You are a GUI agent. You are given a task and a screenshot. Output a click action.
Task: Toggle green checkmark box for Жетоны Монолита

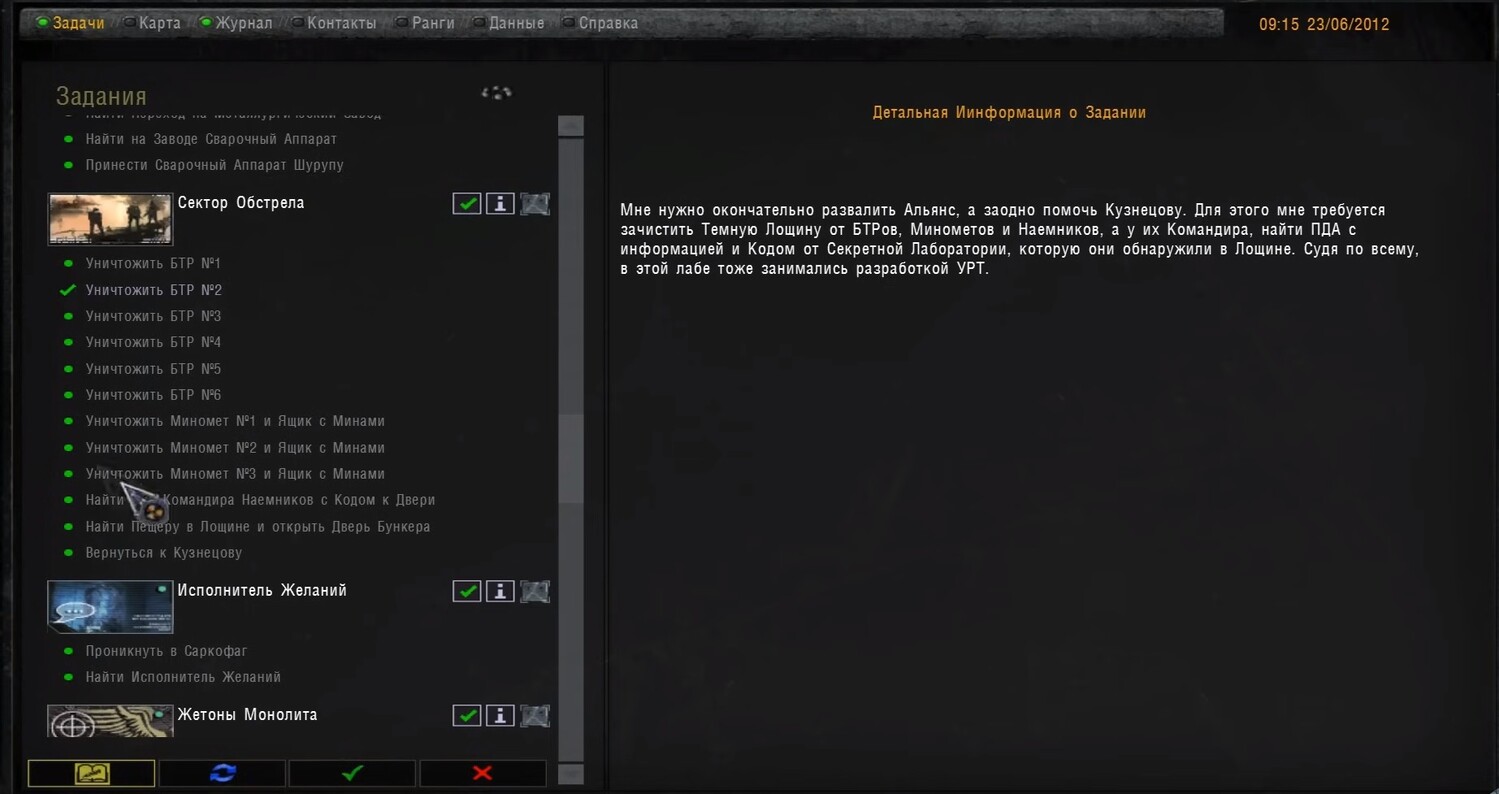point(467,716)
